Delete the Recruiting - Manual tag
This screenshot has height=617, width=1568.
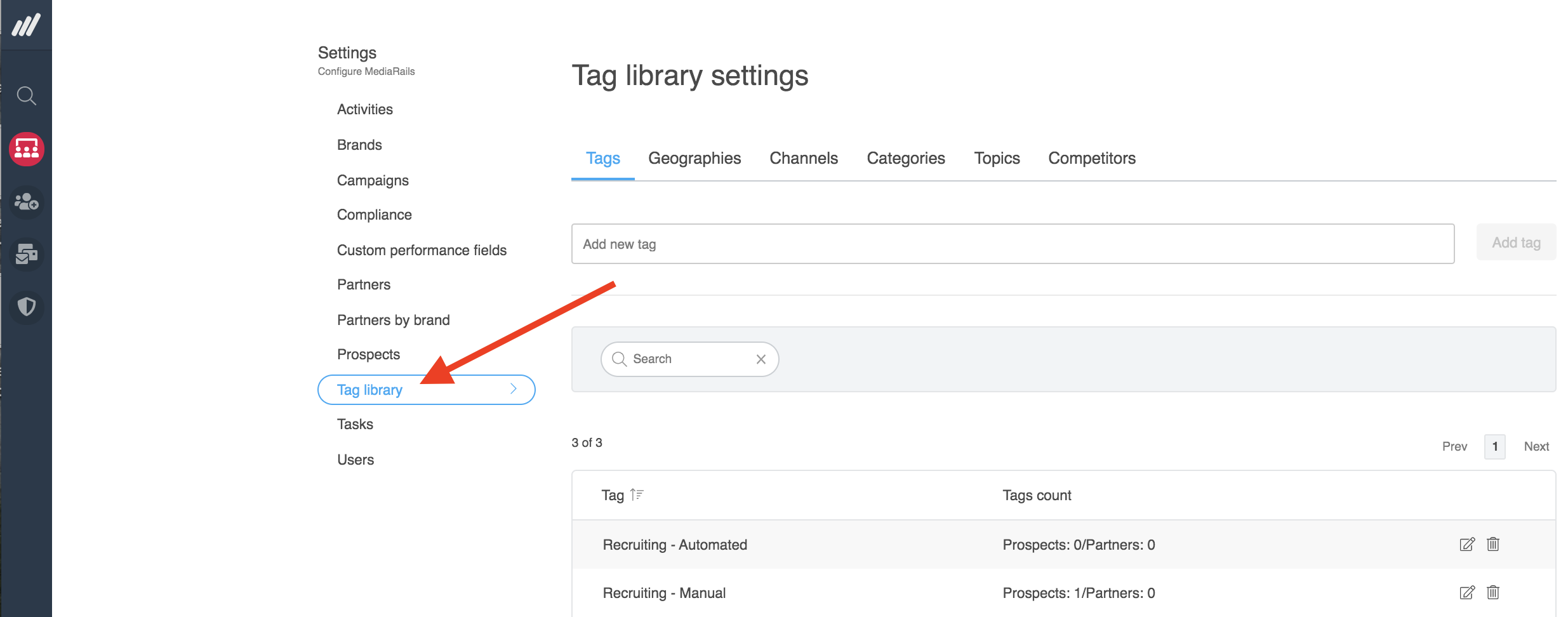(1493, 593)
